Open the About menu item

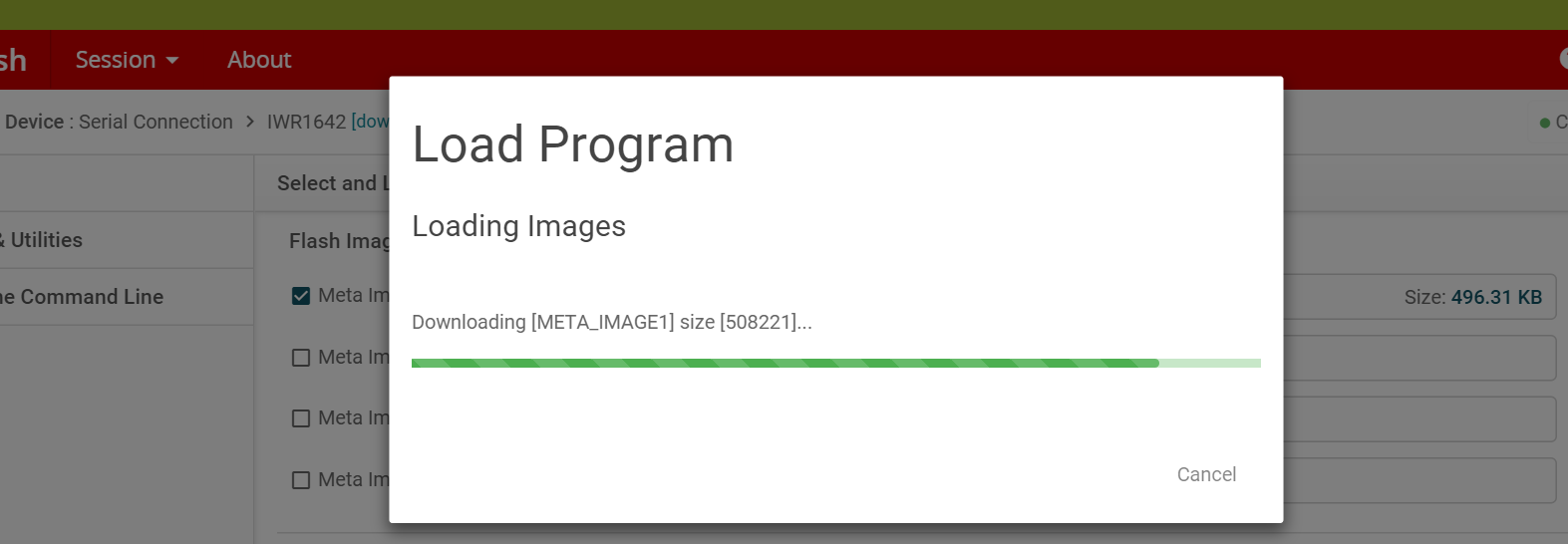259,60
